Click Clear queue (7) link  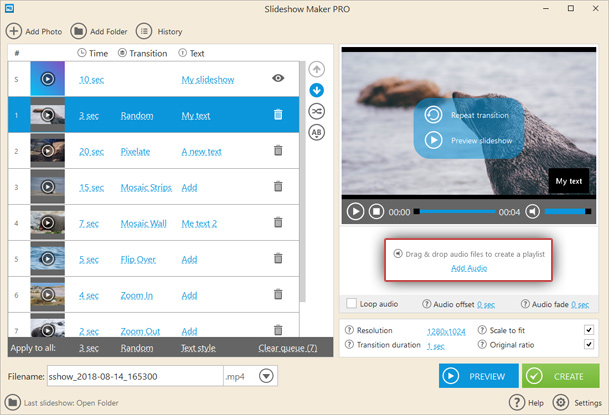288,348
